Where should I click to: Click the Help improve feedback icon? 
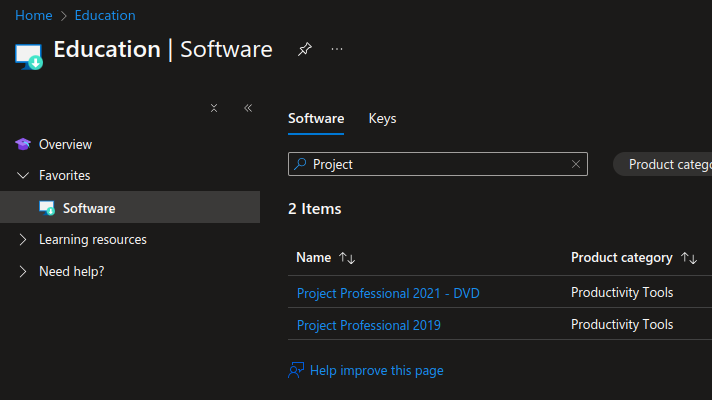pos(296,370)
